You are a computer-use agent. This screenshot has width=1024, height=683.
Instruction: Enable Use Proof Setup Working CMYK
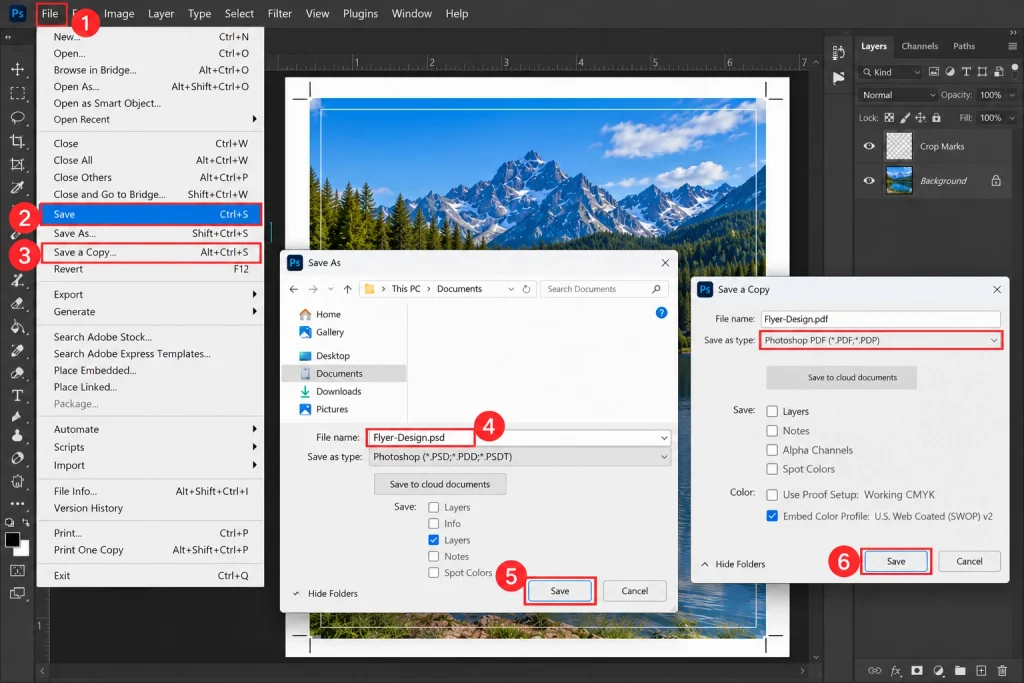(772, 495)
